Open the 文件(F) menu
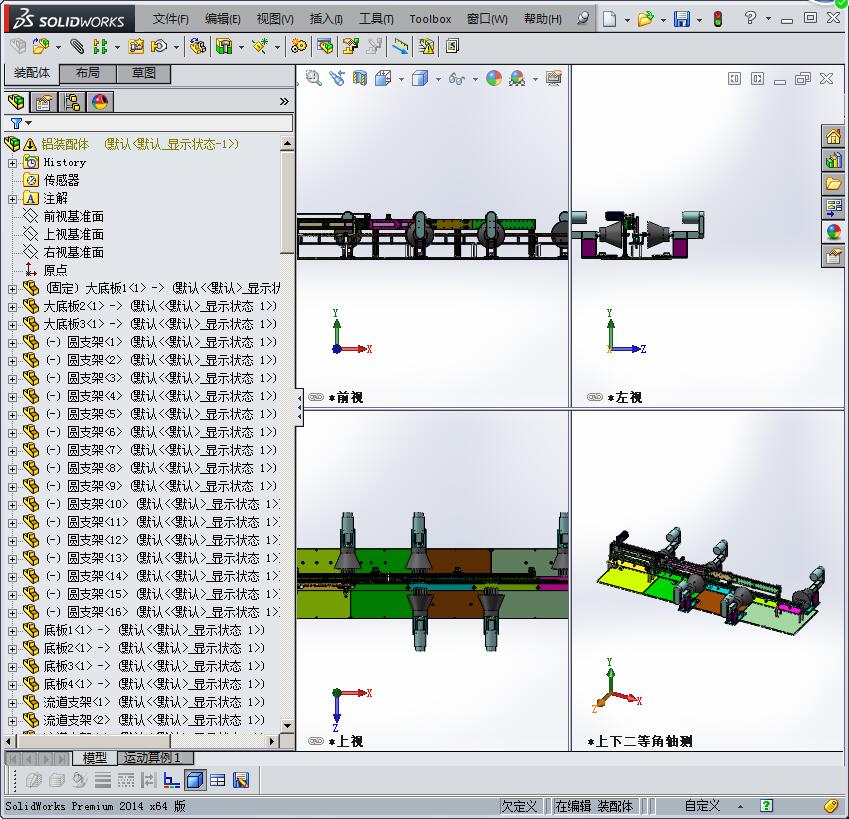Viewport: 849px width, 819px height. point(171,19)
